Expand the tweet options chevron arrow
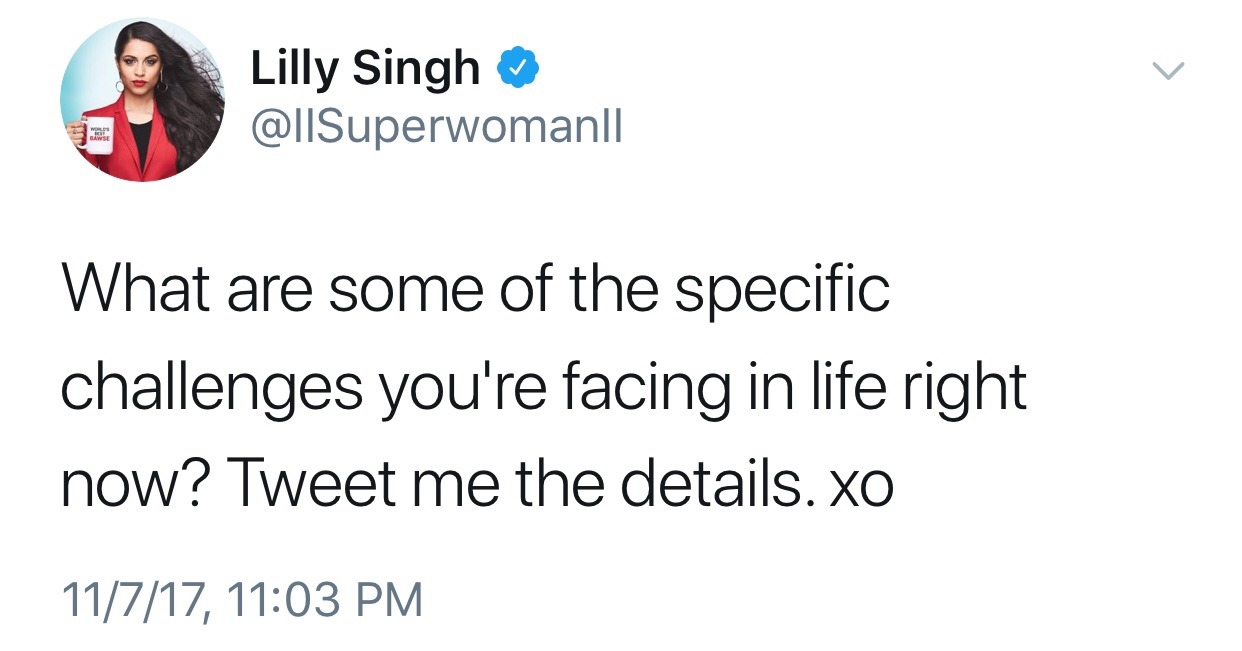The image size is (1242, 651). [1167, 71]
